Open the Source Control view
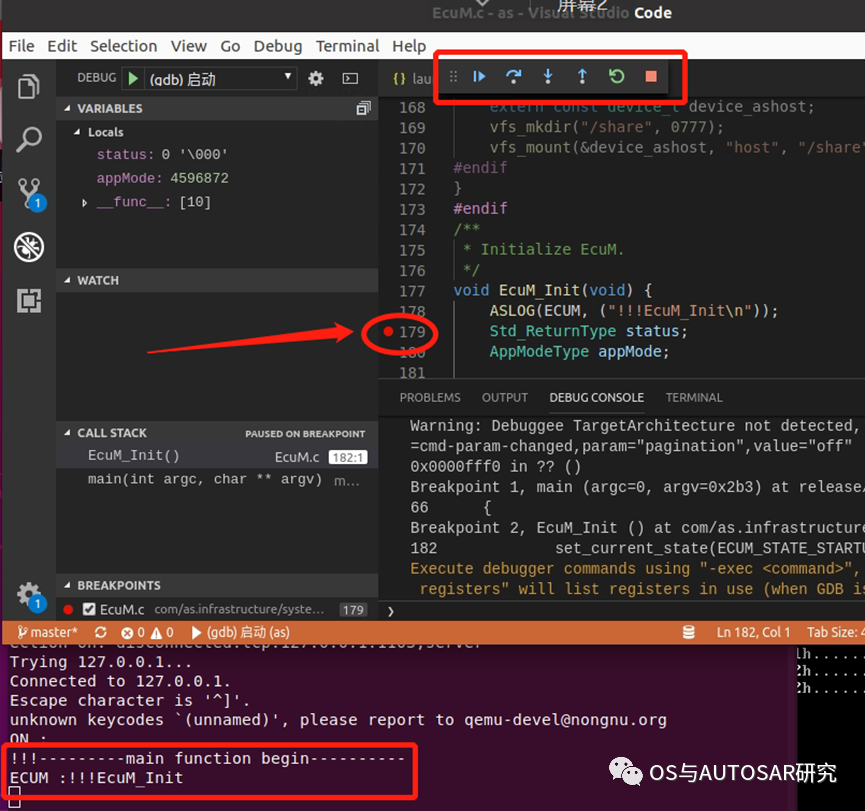865x811 pixels. (30, 194)
